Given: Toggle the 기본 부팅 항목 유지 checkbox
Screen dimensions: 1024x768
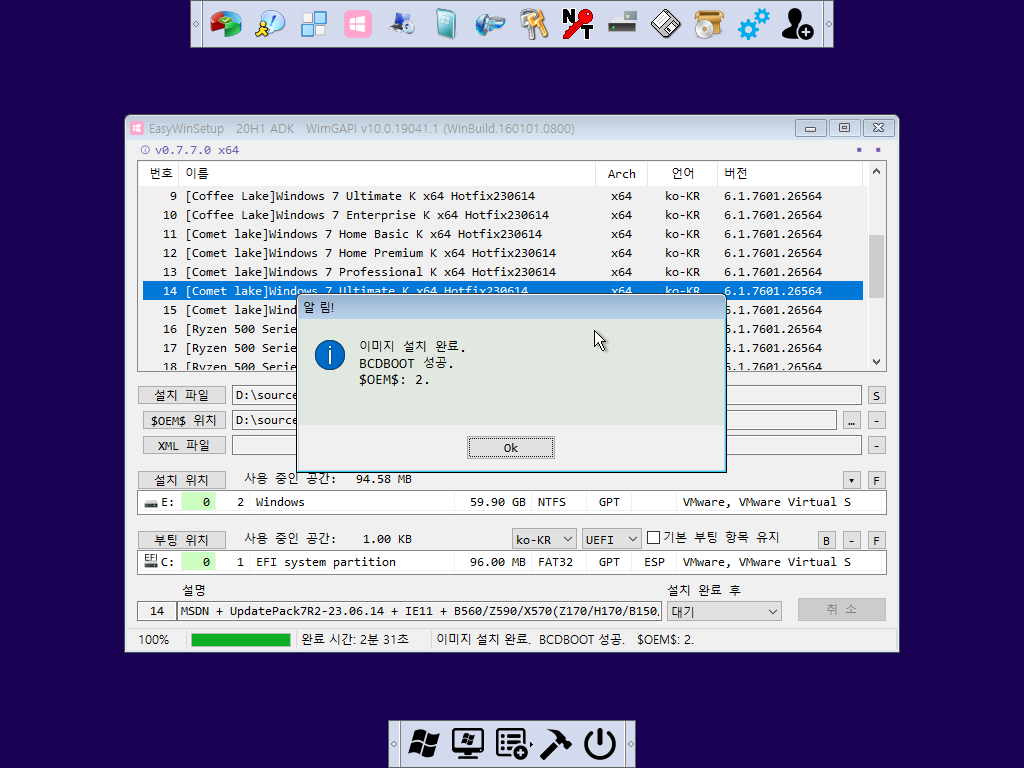Looking at the screenshot, I should coord(653,537).
